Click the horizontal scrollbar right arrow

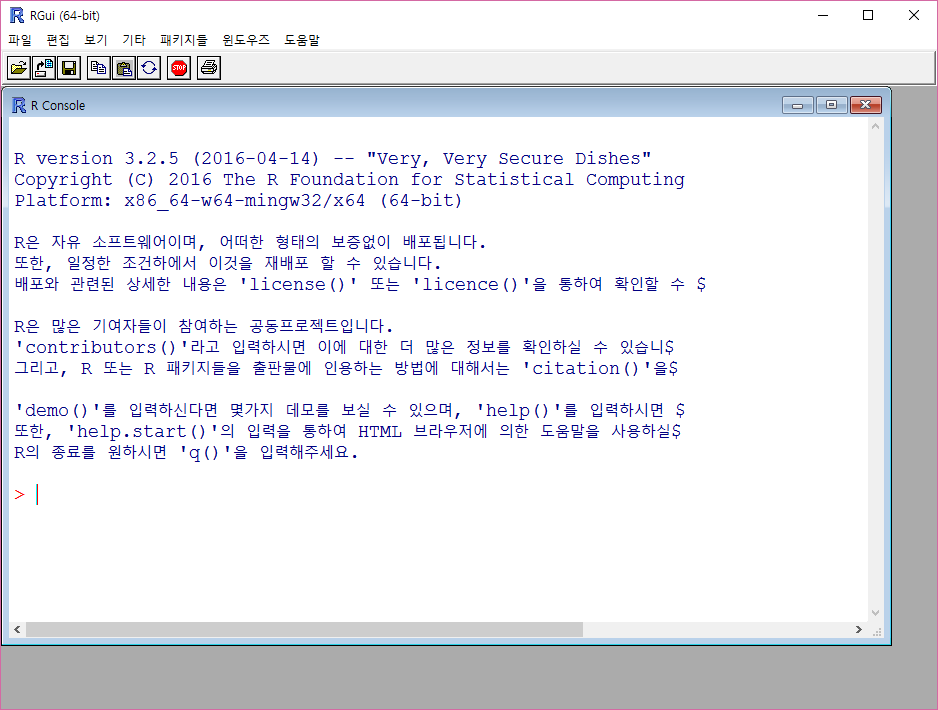coord(859,629)
